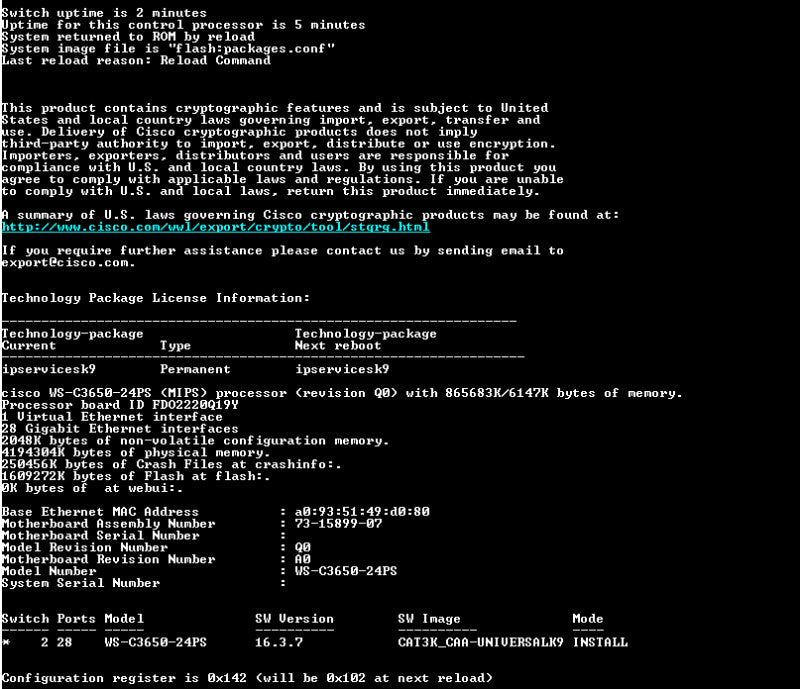800x689 pixels.
Task: Click the 'Motherboard Serial Number' label
Action: pos(101,535)
